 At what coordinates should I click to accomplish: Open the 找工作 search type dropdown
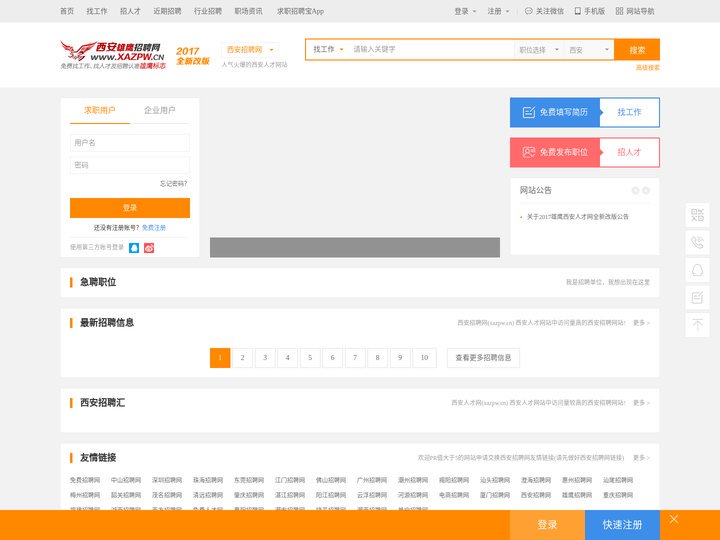coord(328,49)
